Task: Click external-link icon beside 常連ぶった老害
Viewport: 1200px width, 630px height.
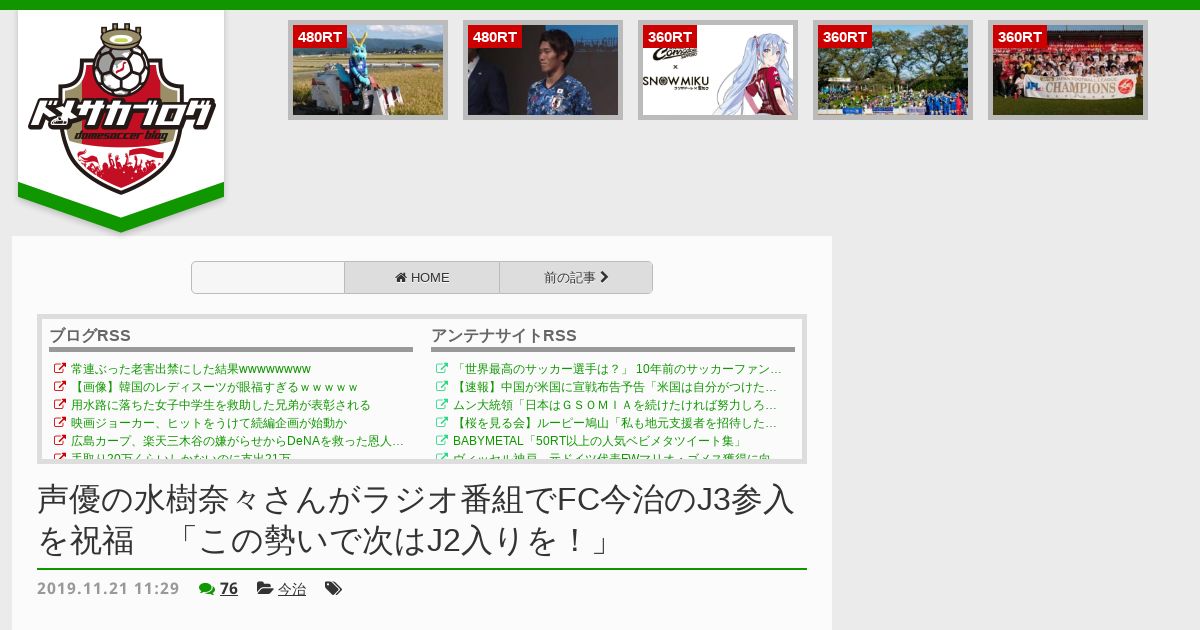Action: pos(60,369)
